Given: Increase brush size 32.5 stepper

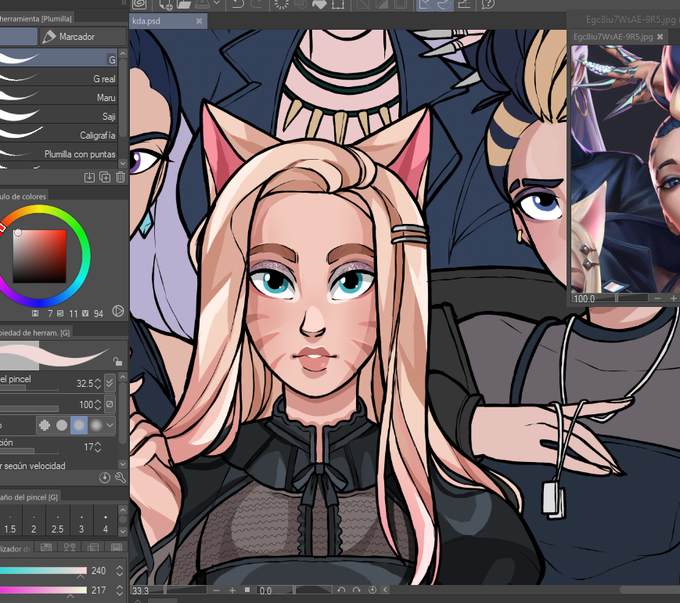Looking at the screenshot, I should click(98, 380).
